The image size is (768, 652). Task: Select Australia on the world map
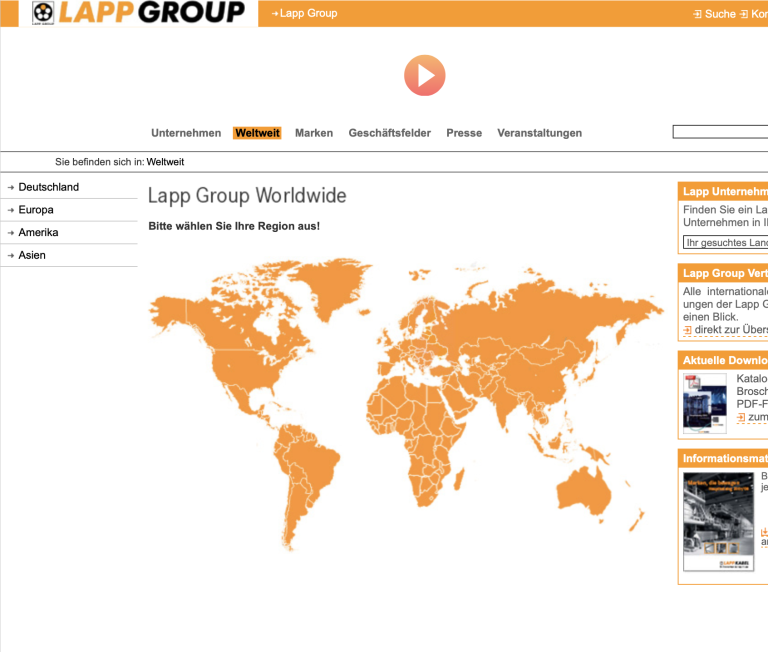click(584, 490)
